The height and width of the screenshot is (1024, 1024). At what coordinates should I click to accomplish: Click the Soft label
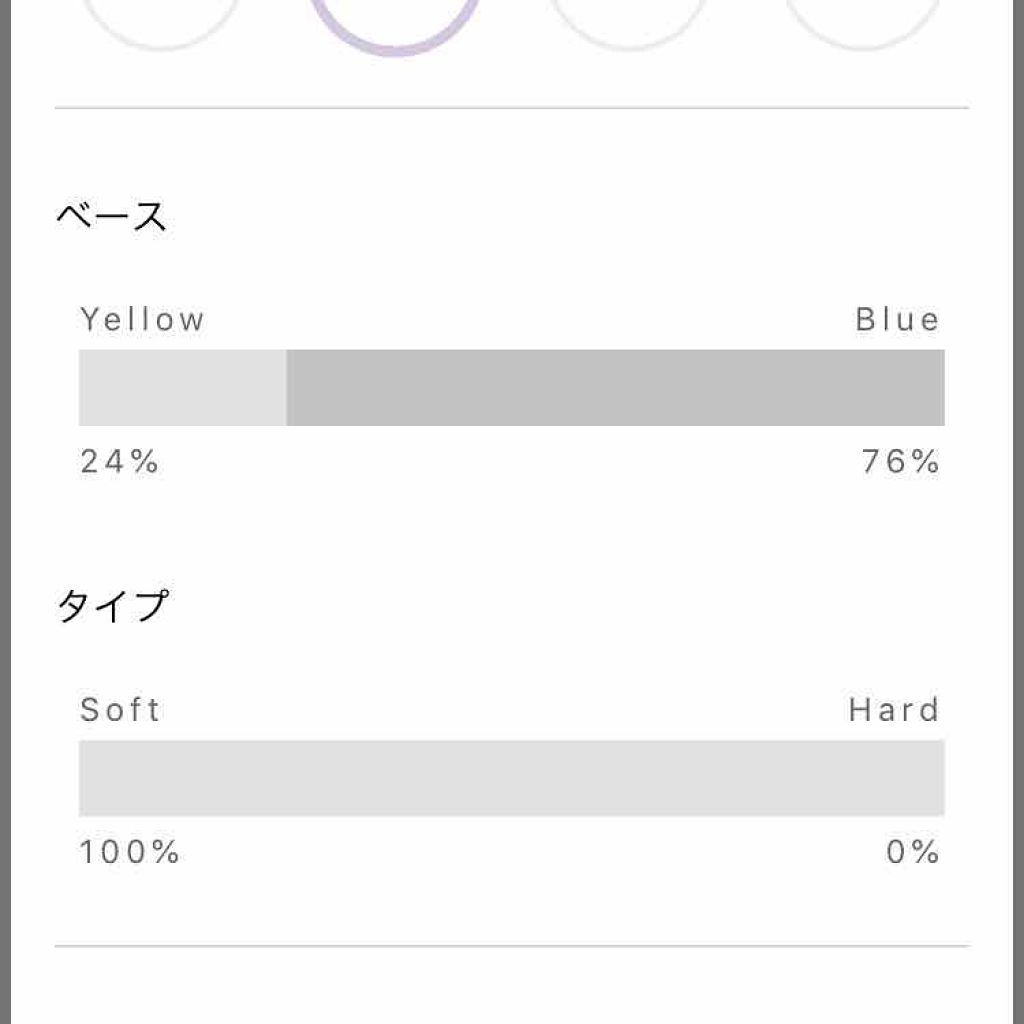(120, 710)
